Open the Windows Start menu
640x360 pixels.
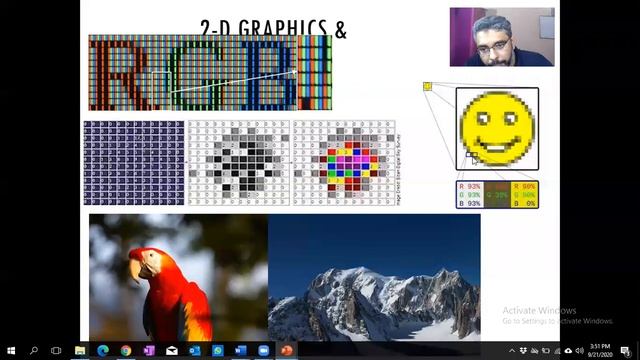(x=11, y=351)
